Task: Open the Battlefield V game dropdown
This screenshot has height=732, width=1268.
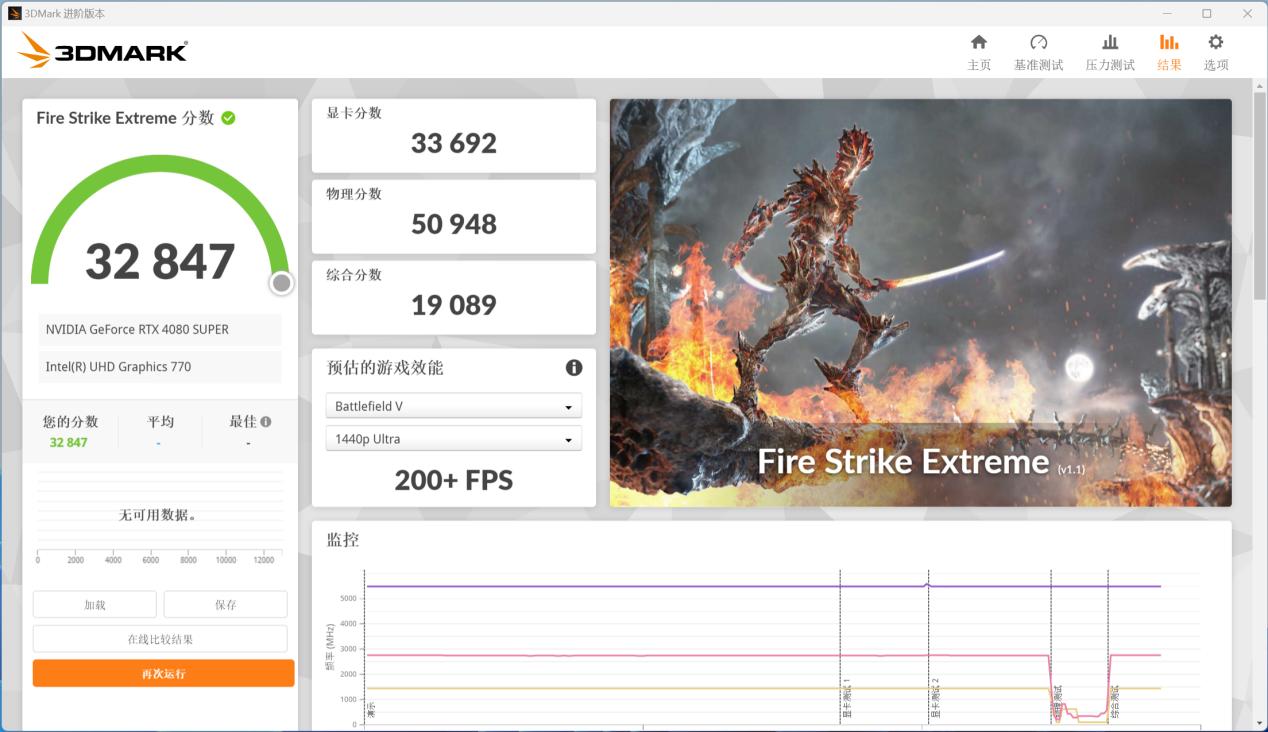Action: (x=453, y=405)
